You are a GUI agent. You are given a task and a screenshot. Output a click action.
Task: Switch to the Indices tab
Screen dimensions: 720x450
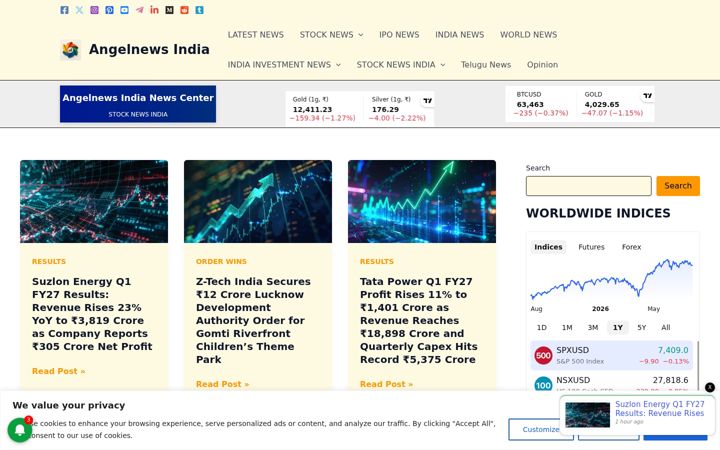(x=548, y=247)
